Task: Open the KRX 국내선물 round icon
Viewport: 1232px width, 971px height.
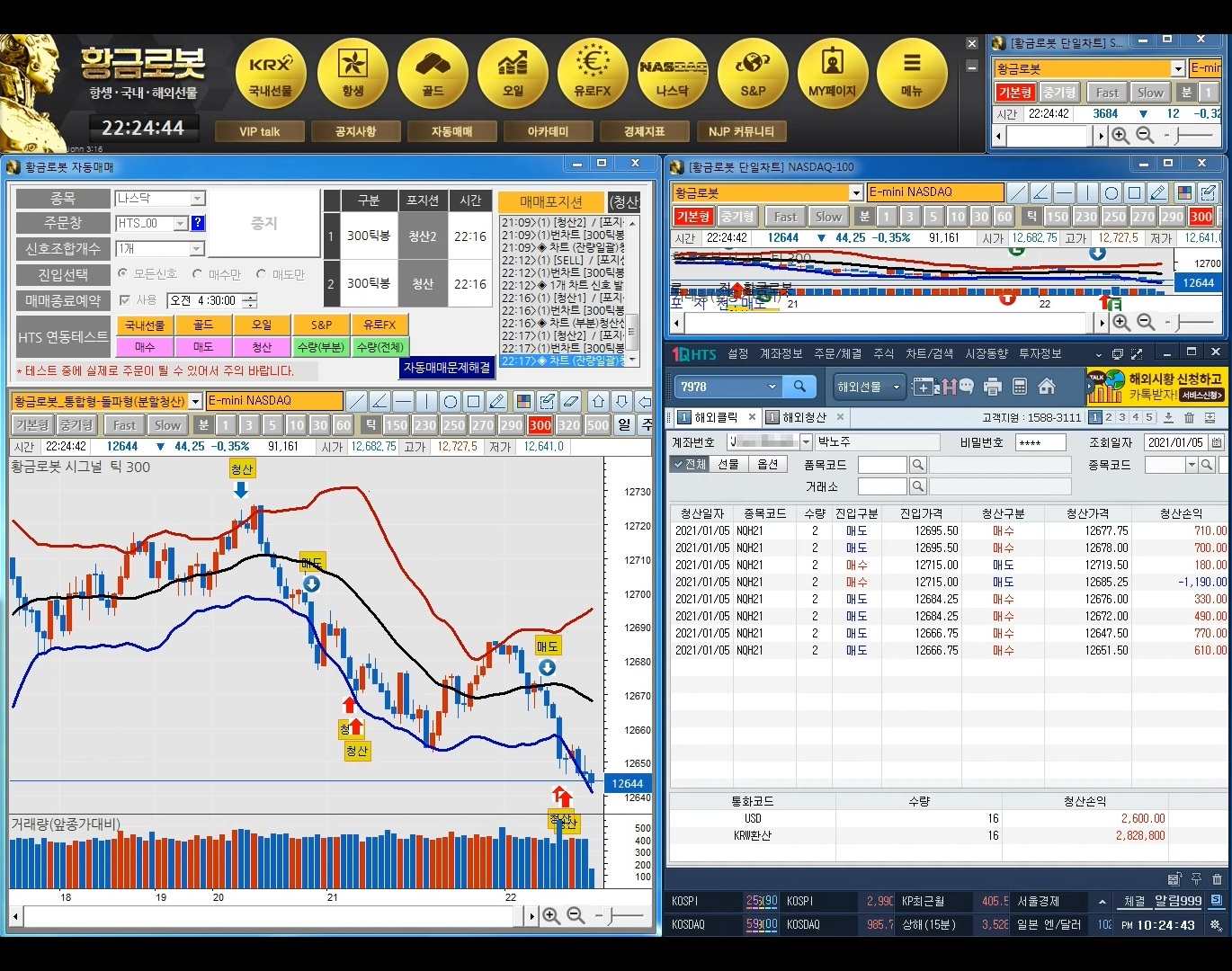Action: click(271, 75)
